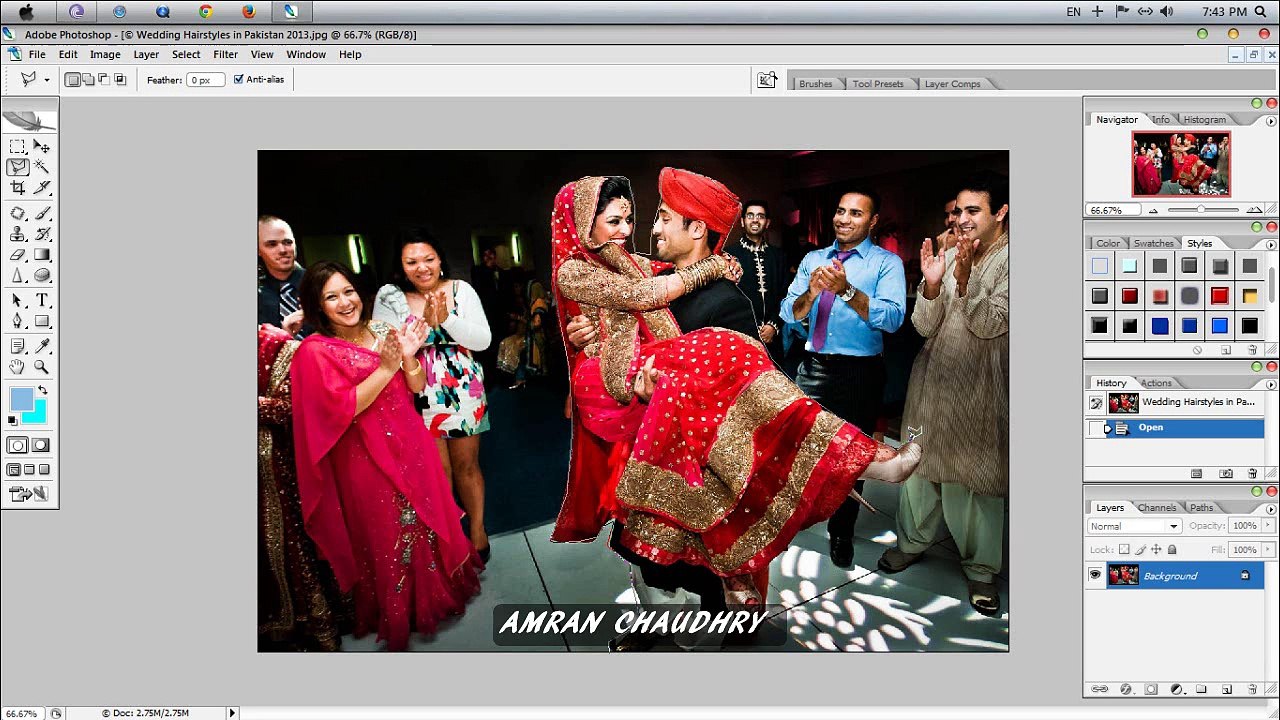Delete layer with Layers trash icon
Screen dimensions: 1280x720
1253,689
